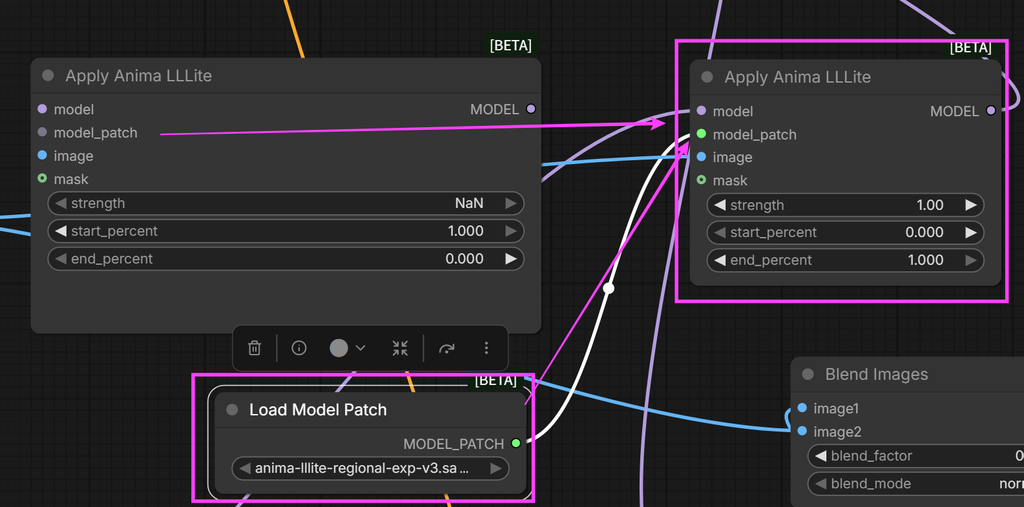Click image input socket on right LLLite node
Viewport: 1024px width, 507px height.
pos(701,157)
